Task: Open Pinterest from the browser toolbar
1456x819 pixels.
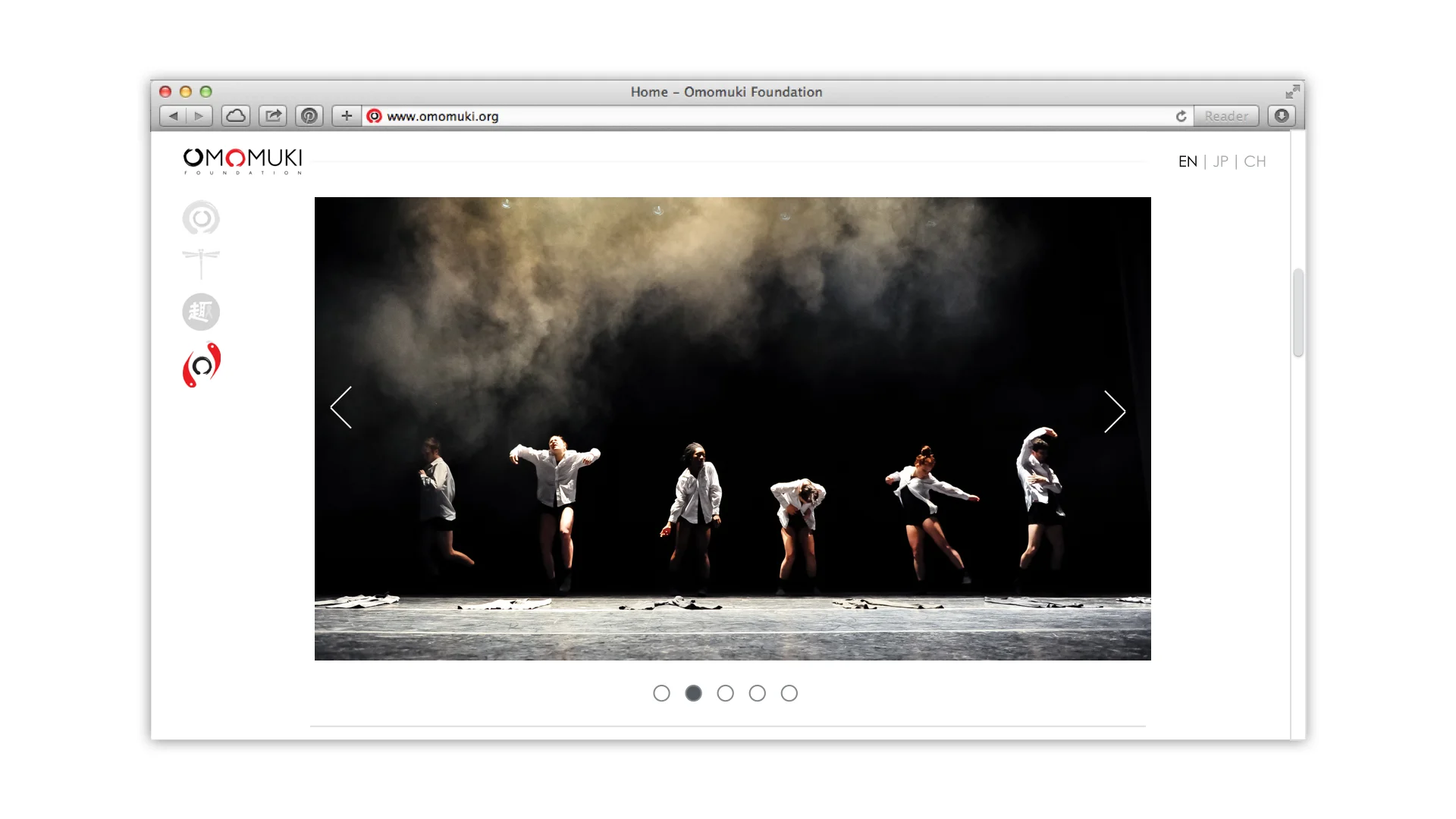Action: [x=309, y=116]
